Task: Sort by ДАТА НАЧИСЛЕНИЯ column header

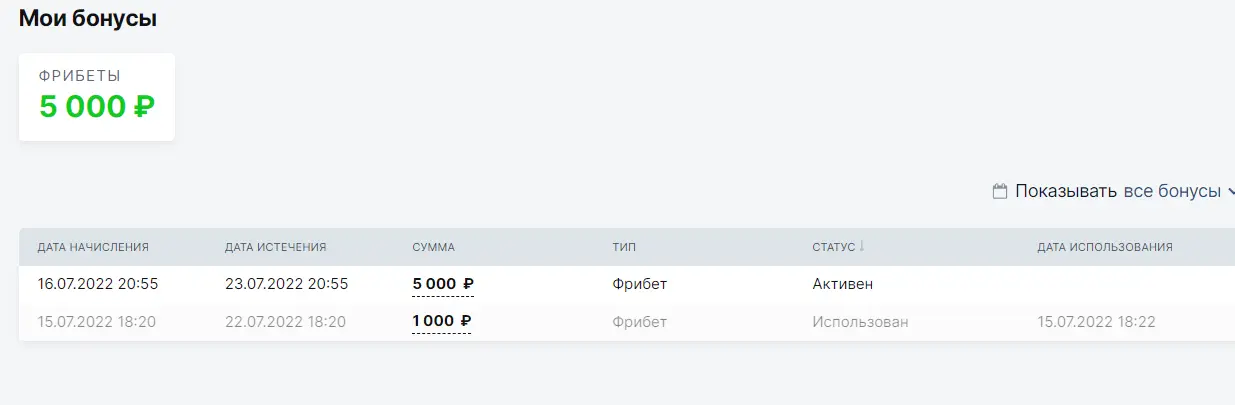Action: [93, 247]
